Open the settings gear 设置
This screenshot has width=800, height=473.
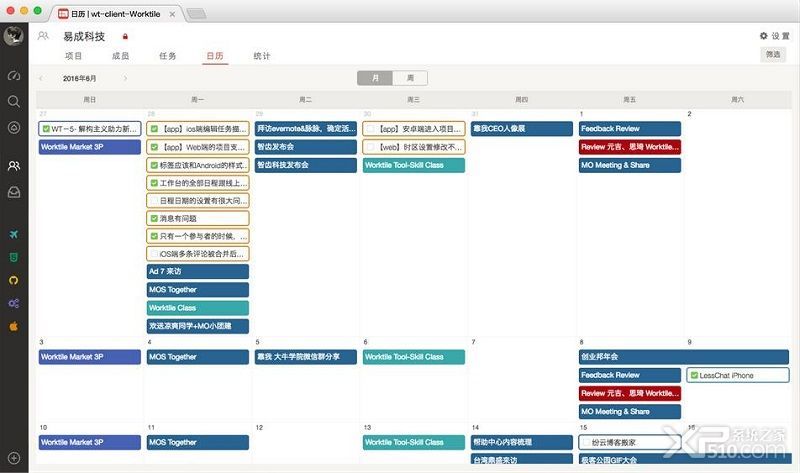[x=774, y=36]
